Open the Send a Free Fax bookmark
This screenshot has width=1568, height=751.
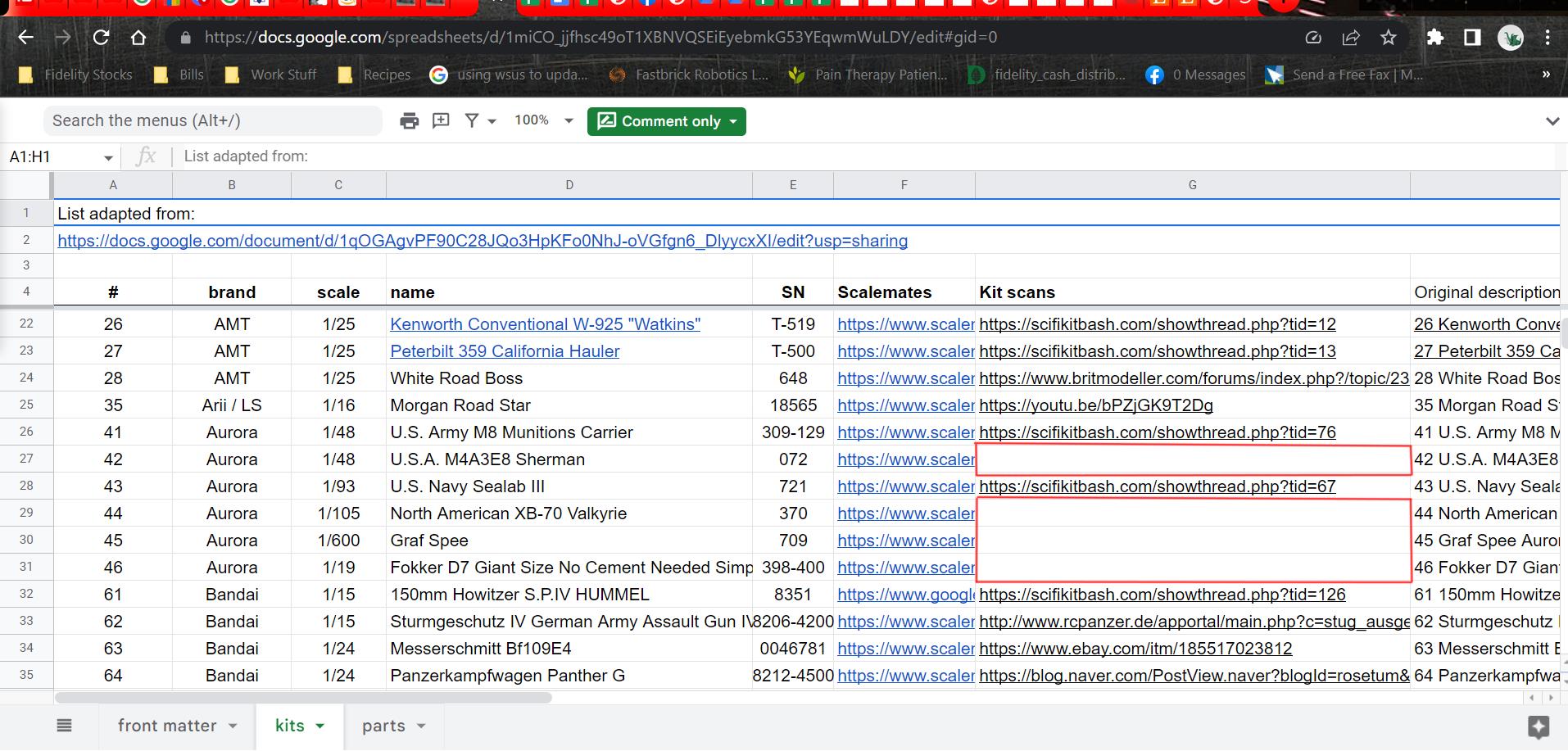pyautogui.click(x=1344, y=75)
